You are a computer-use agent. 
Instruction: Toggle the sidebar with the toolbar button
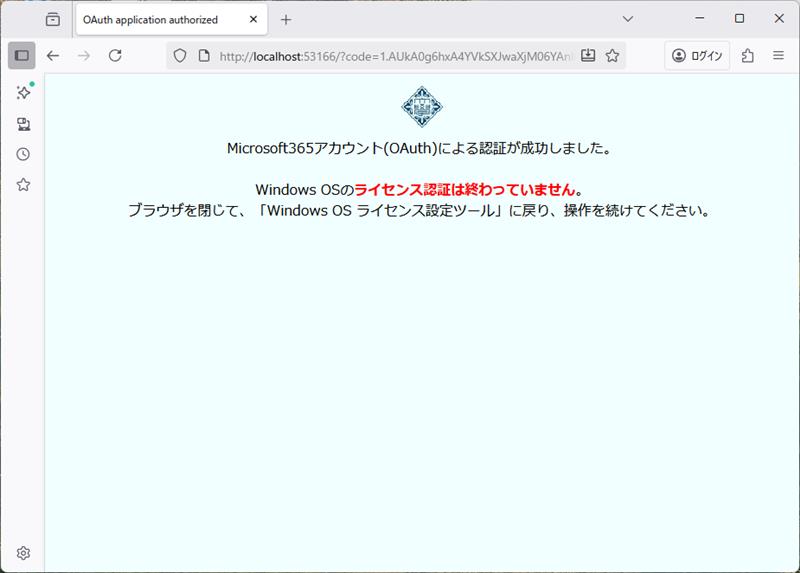click(x=22, y=56)
